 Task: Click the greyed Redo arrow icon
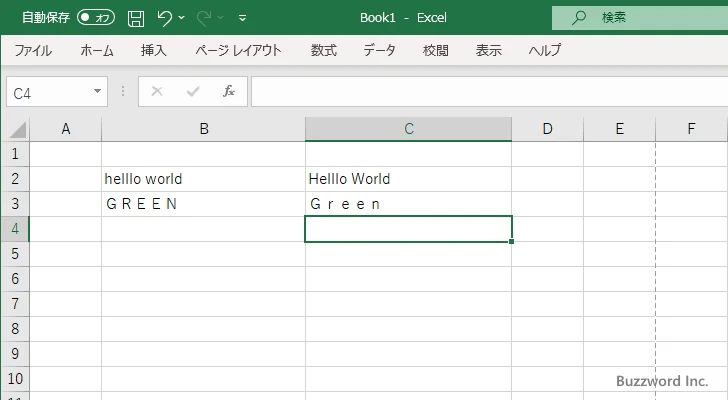coord(203,18)
